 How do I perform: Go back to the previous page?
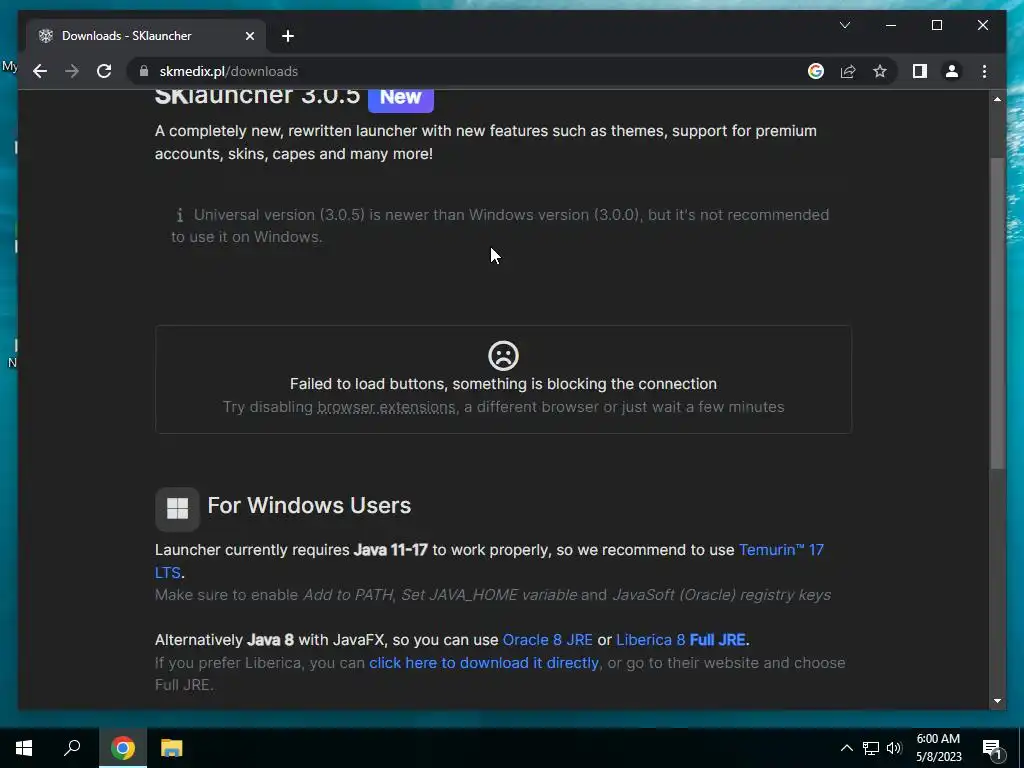click(x=40, y=71)
